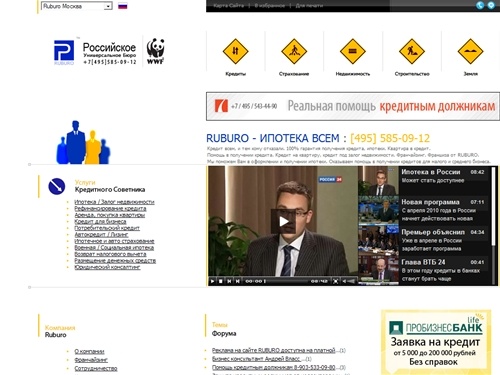Click the WWF panda logo
Screen dimensions: 500x375
(155, 51)
